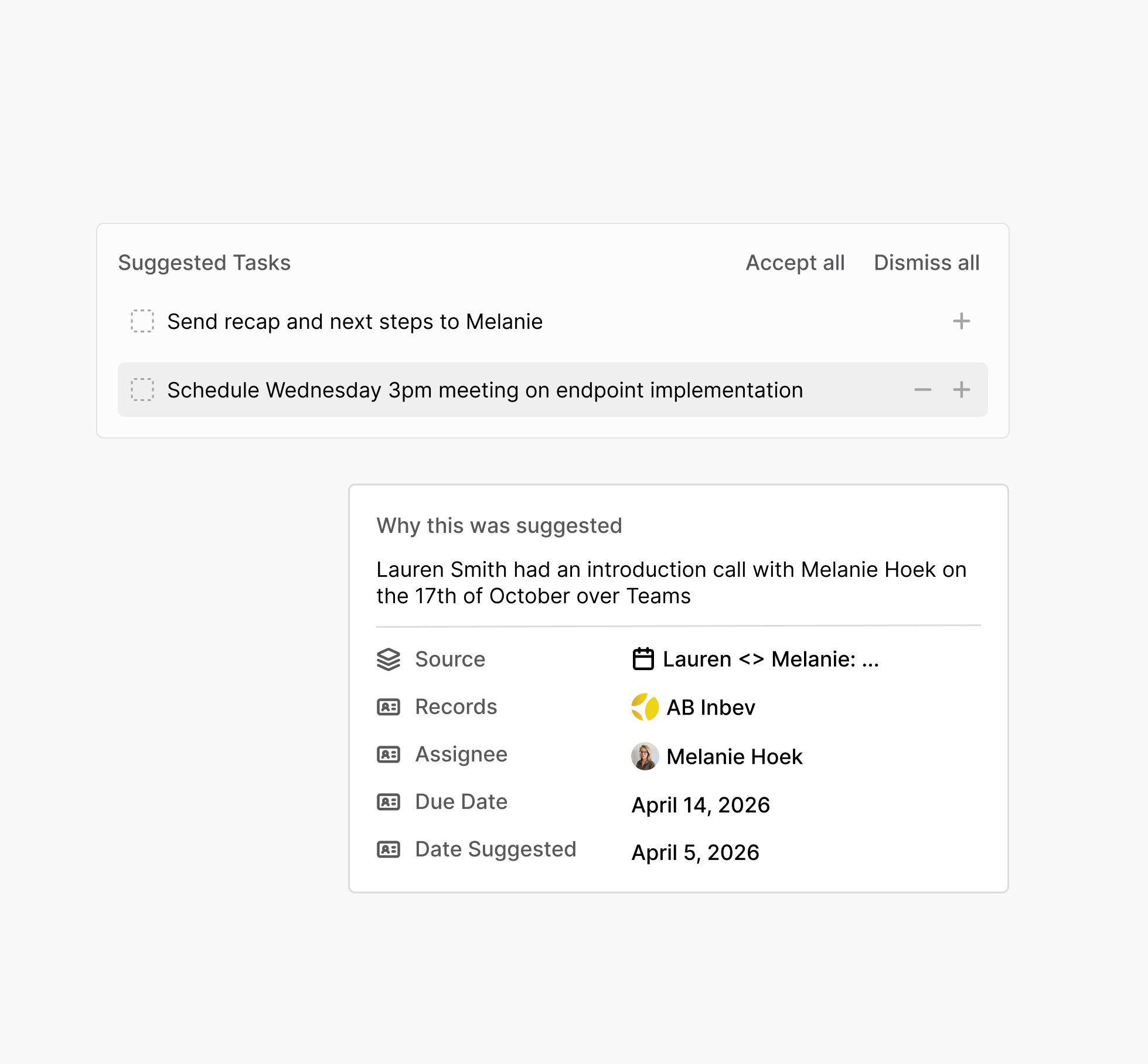The height and width of the screenshot is (1064, 1148).
Task: Click the minus icon to dismiss meeting task
Action: pyautogui.click(x=923, y=390)
